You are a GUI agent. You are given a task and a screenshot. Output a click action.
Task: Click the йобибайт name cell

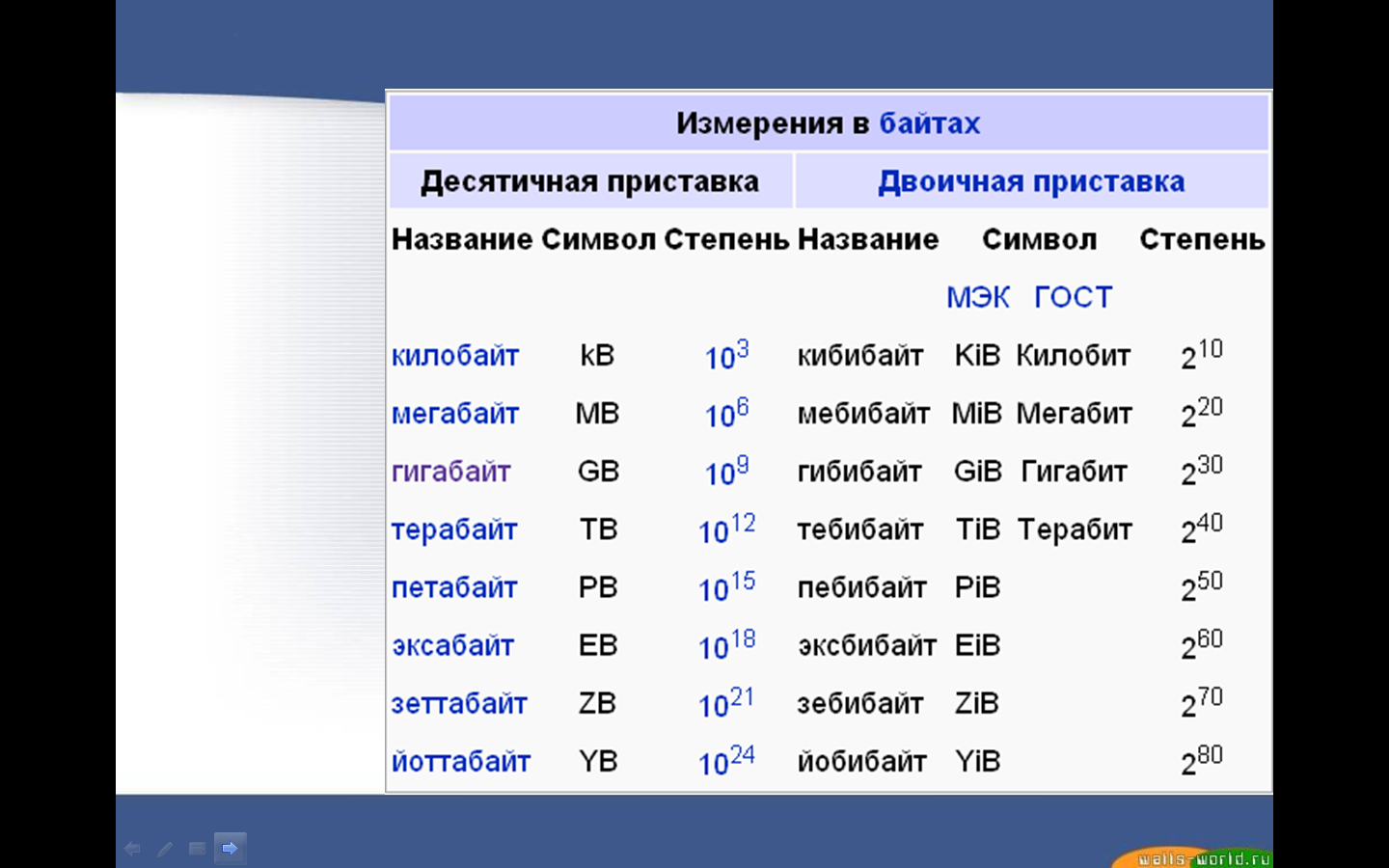click(861, 761)
